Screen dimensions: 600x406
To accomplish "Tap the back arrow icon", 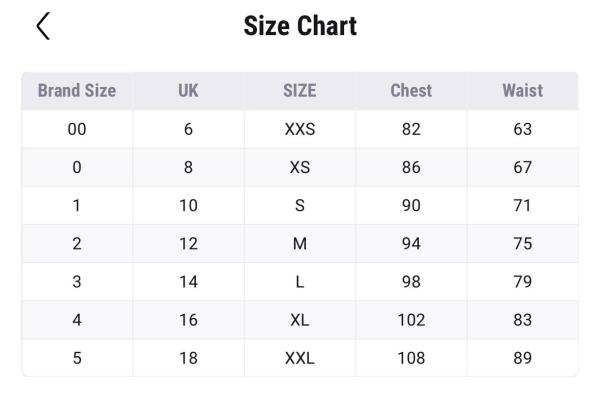I will pyautogui.click(x=42, y=26).
